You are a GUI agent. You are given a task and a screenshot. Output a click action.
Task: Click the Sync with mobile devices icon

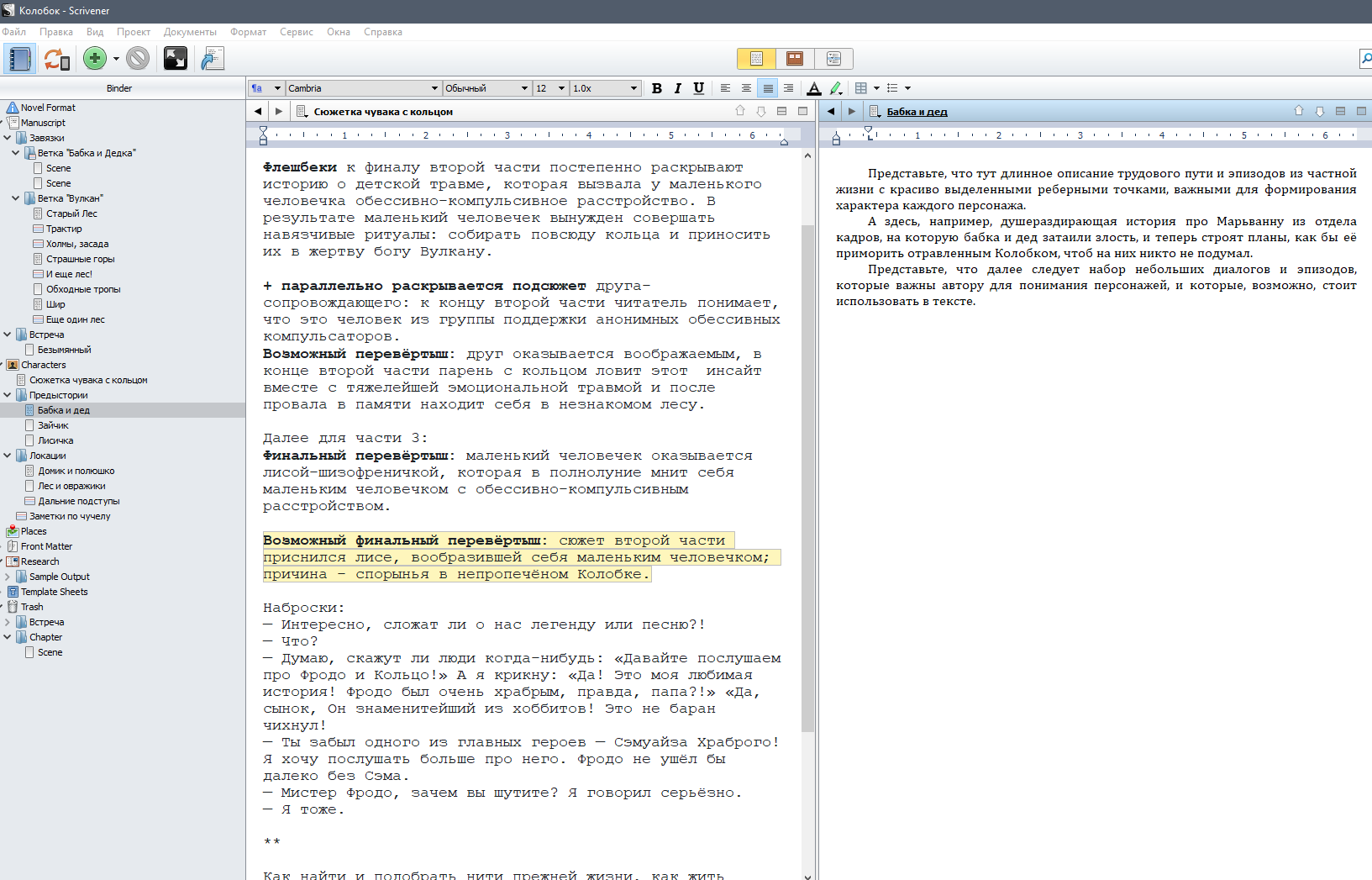[x=56, y=59]
